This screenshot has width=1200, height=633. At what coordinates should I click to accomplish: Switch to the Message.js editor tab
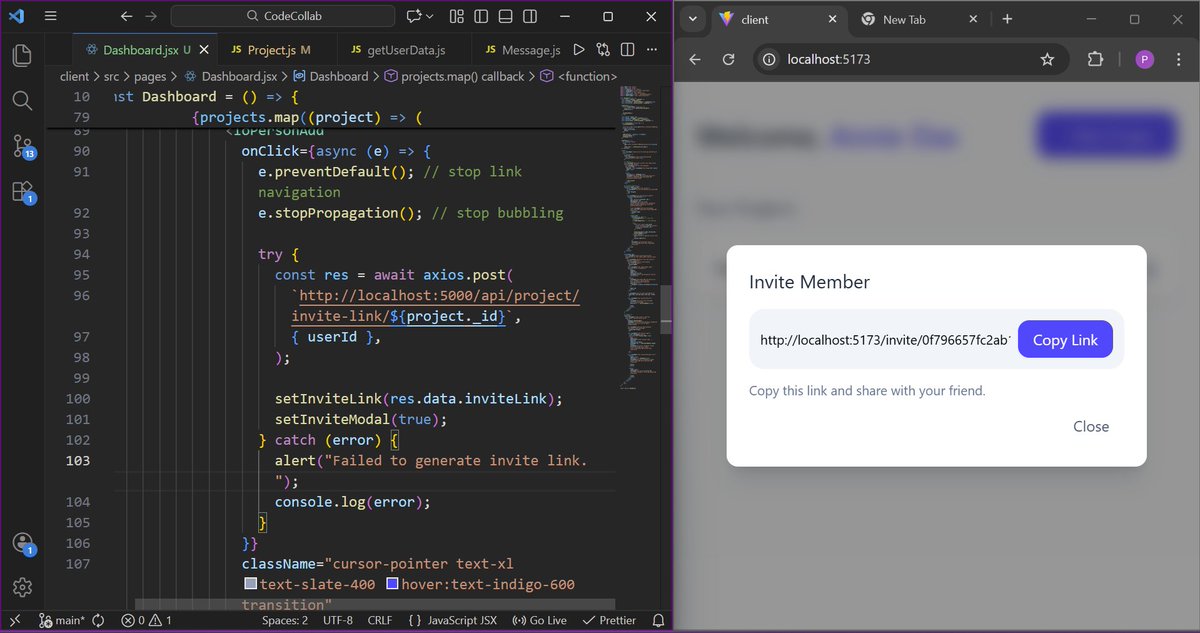tap(523, 50)
